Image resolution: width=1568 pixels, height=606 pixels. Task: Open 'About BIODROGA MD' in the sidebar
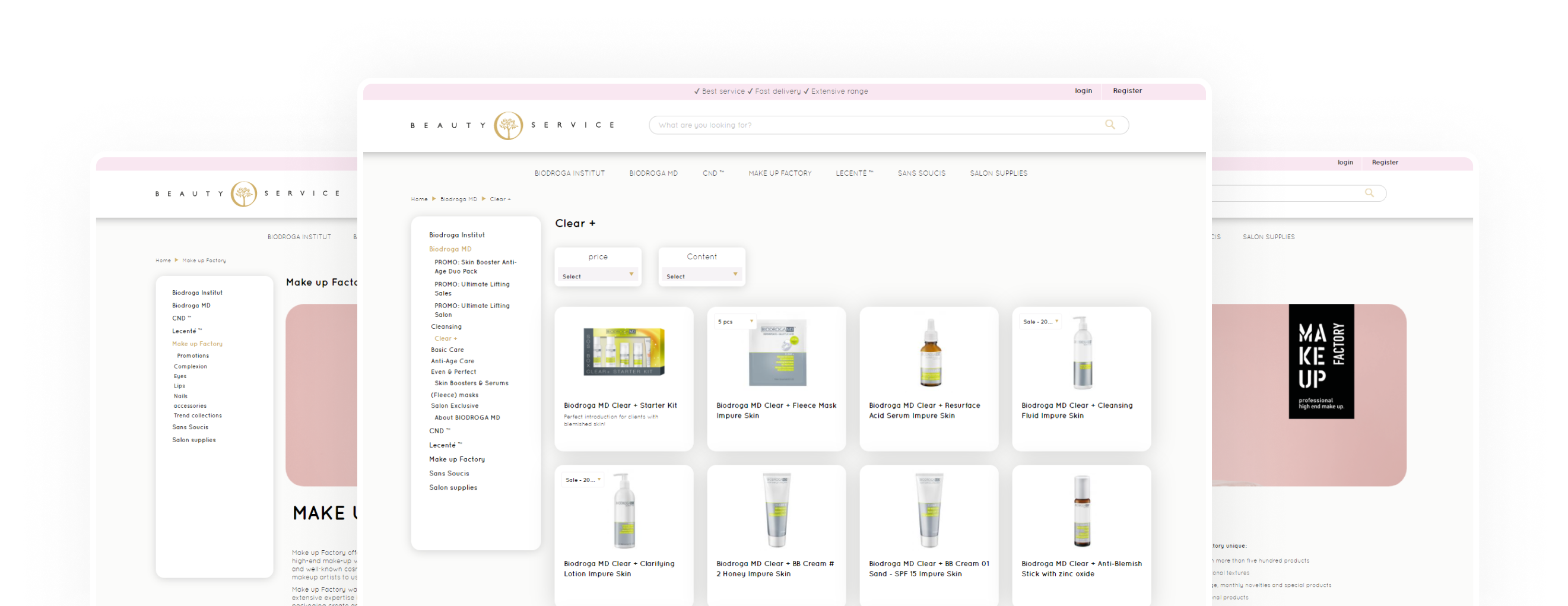[x=467, y=417]
